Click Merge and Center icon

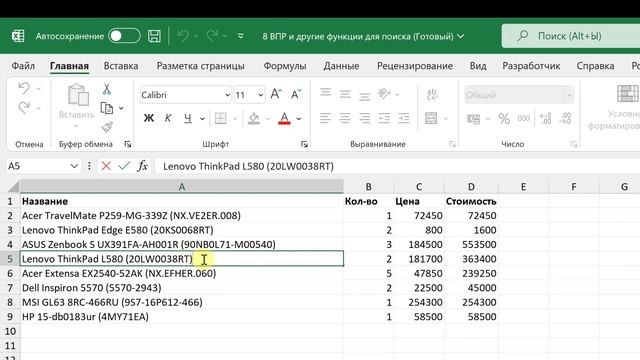(431, 118)
